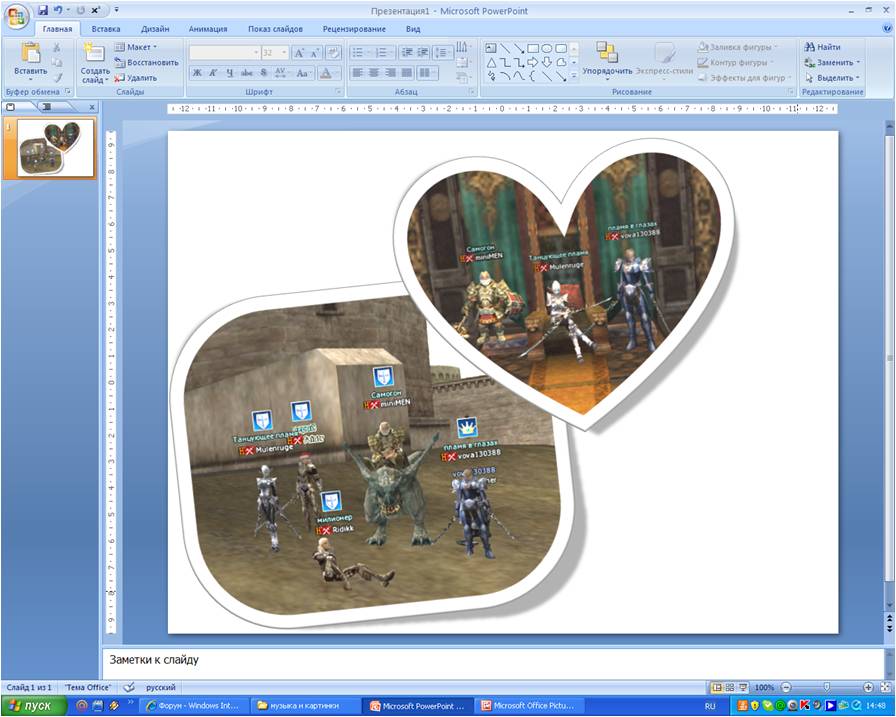Go to the Показ слайдов tab
The image size is (896, 717).
(275, 29)
